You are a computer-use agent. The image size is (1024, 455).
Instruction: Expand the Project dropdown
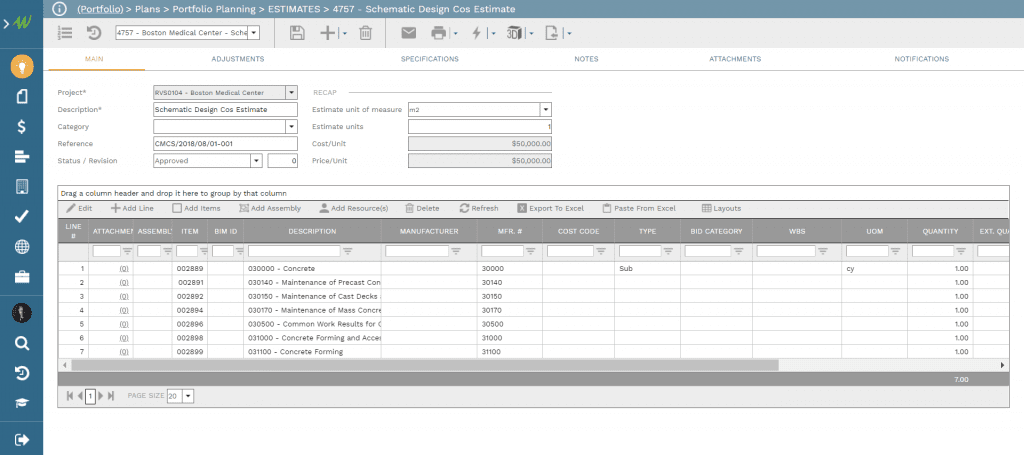tap(291, 92)
